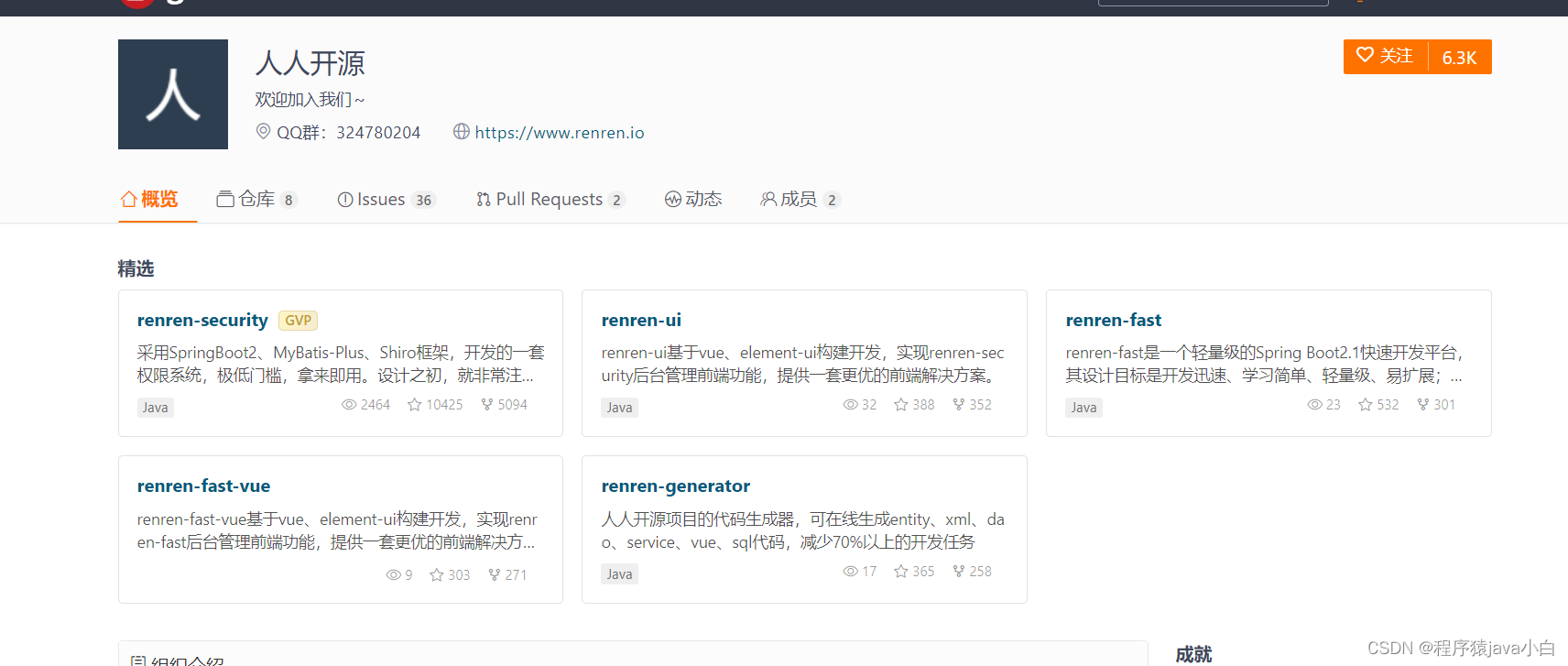
Task: Click the fork icon of renren-fast-vue
Action: [495, 574]
